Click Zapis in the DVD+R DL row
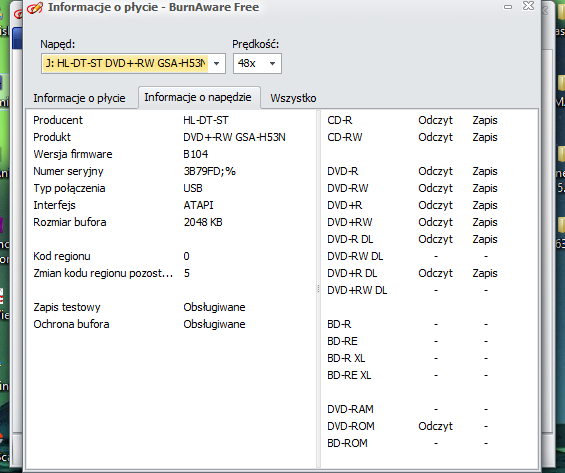 (485, 273)
